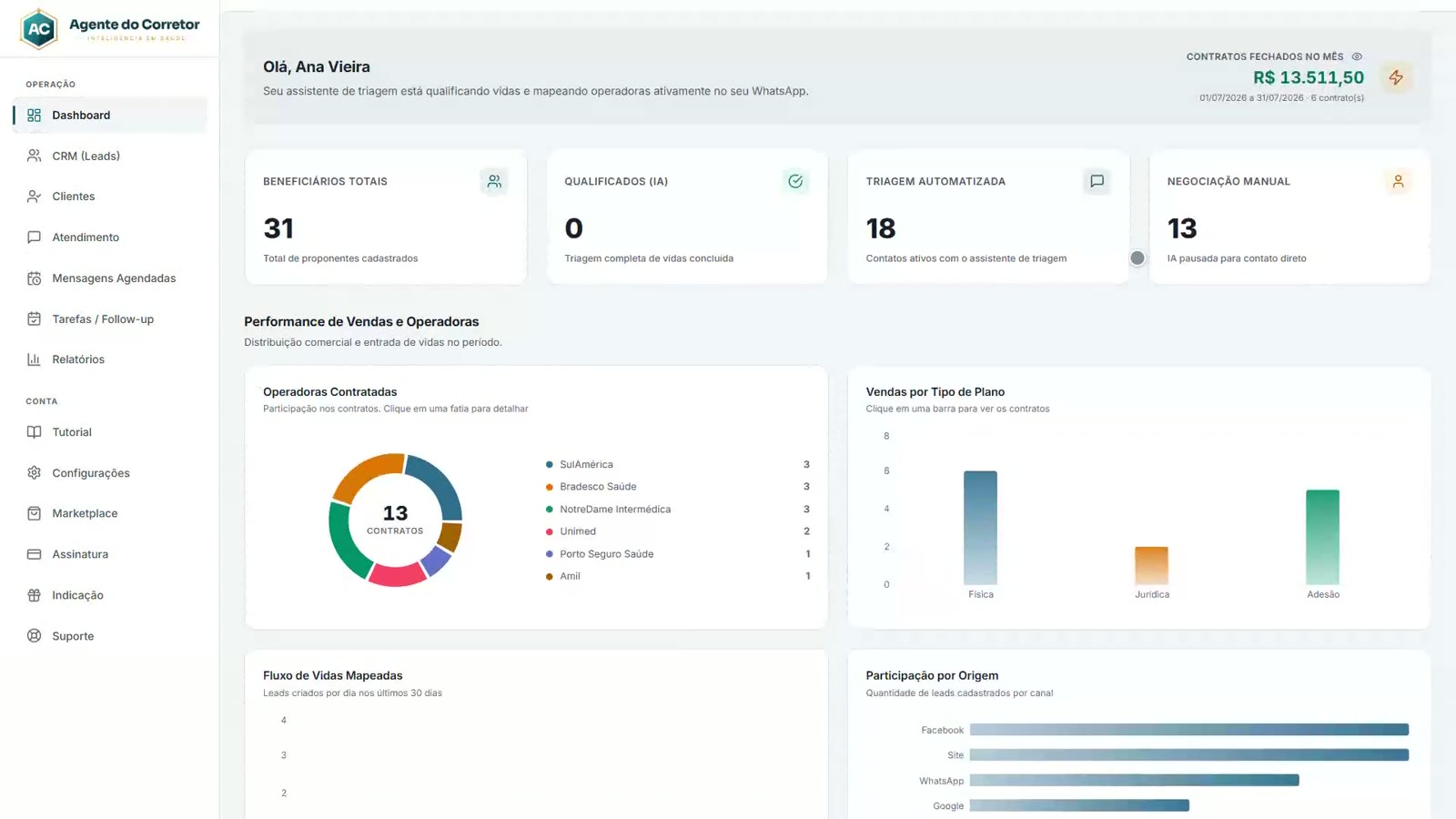Click the Beneficiários Totais users icon
Screen dimensions: 1456x819
[x=494, y=182]
